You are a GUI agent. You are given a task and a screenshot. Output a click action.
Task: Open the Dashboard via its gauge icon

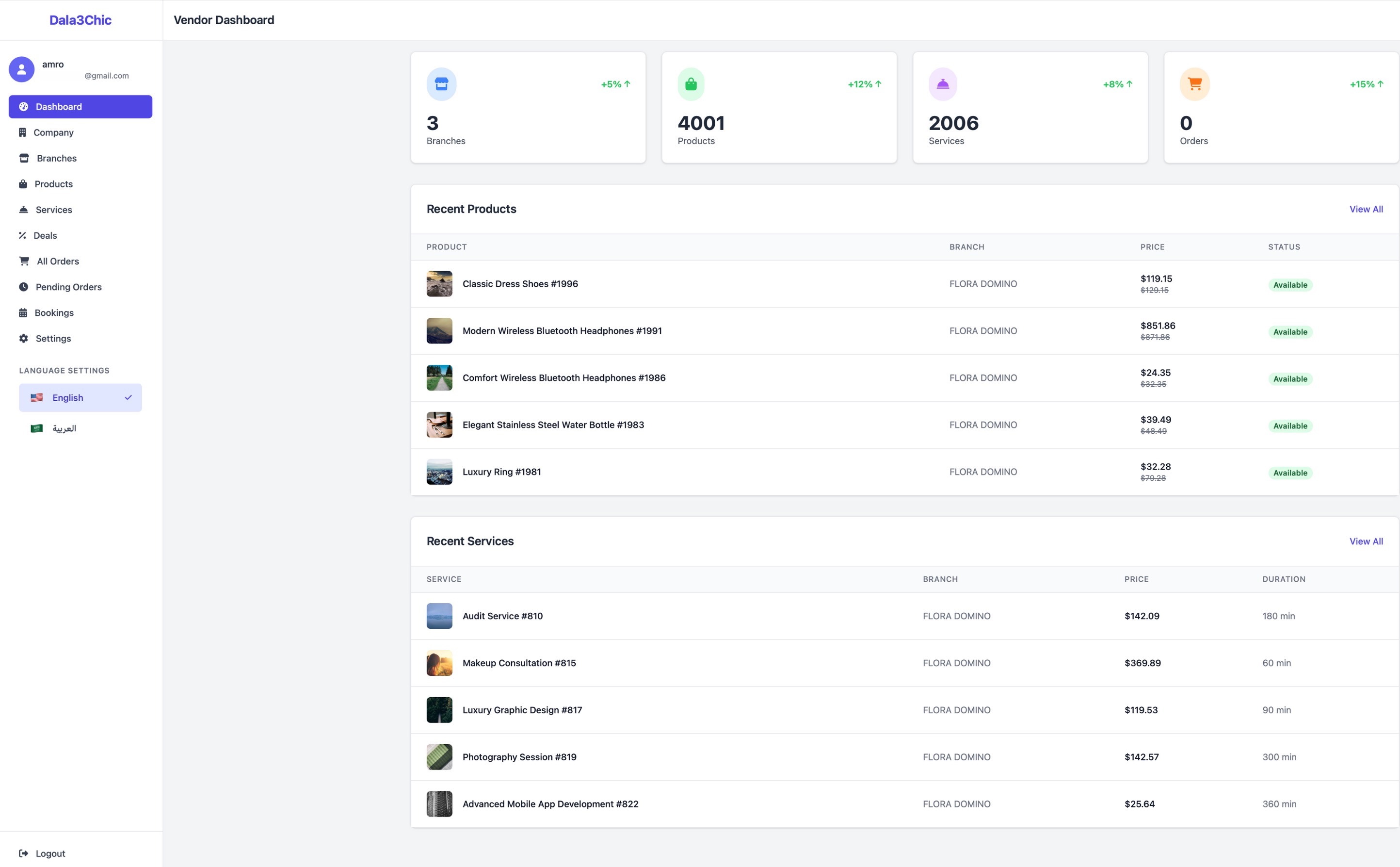click(x=23, y=107)
